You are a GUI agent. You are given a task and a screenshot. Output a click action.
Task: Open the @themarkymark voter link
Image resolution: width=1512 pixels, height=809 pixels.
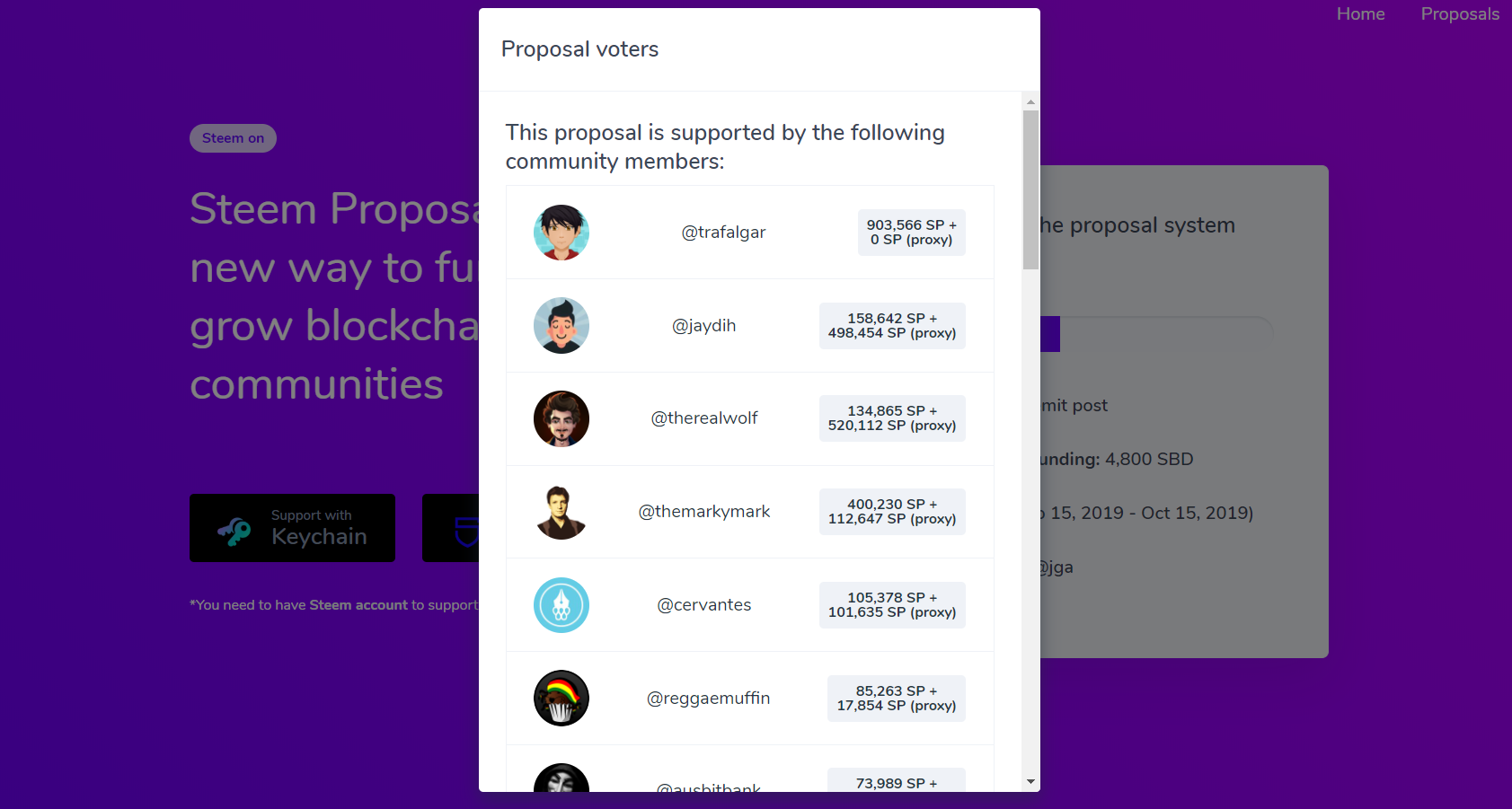(704, 512)
